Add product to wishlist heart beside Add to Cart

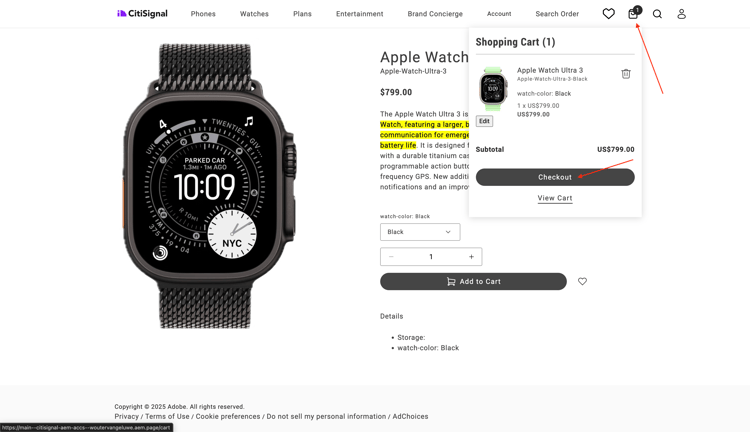(x=582, y=281)
